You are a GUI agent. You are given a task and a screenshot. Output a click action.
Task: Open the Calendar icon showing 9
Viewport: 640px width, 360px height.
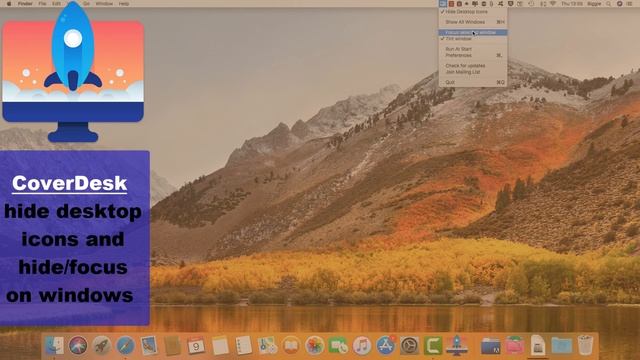196,345
